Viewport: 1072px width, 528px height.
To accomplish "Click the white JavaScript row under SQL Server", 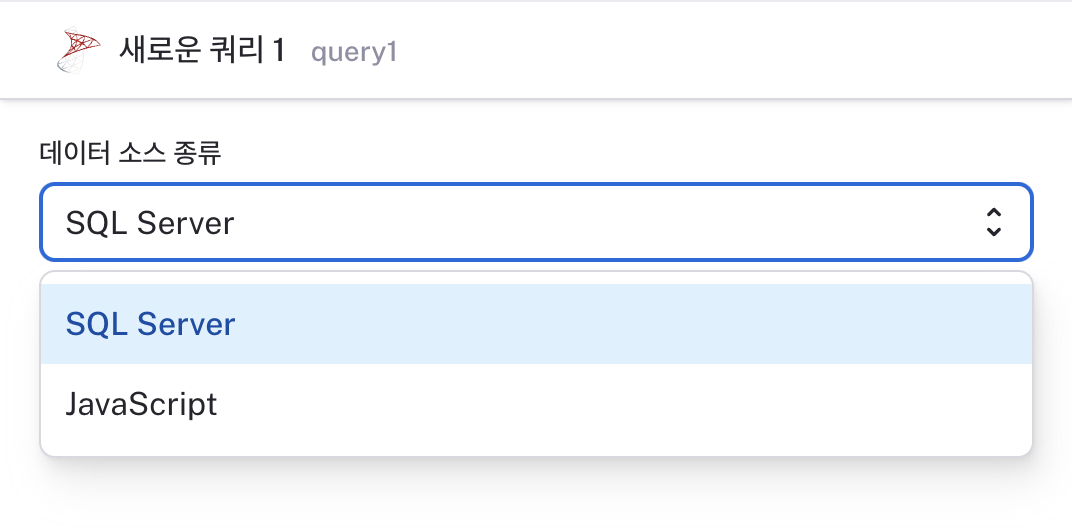I will click(536, 404).
